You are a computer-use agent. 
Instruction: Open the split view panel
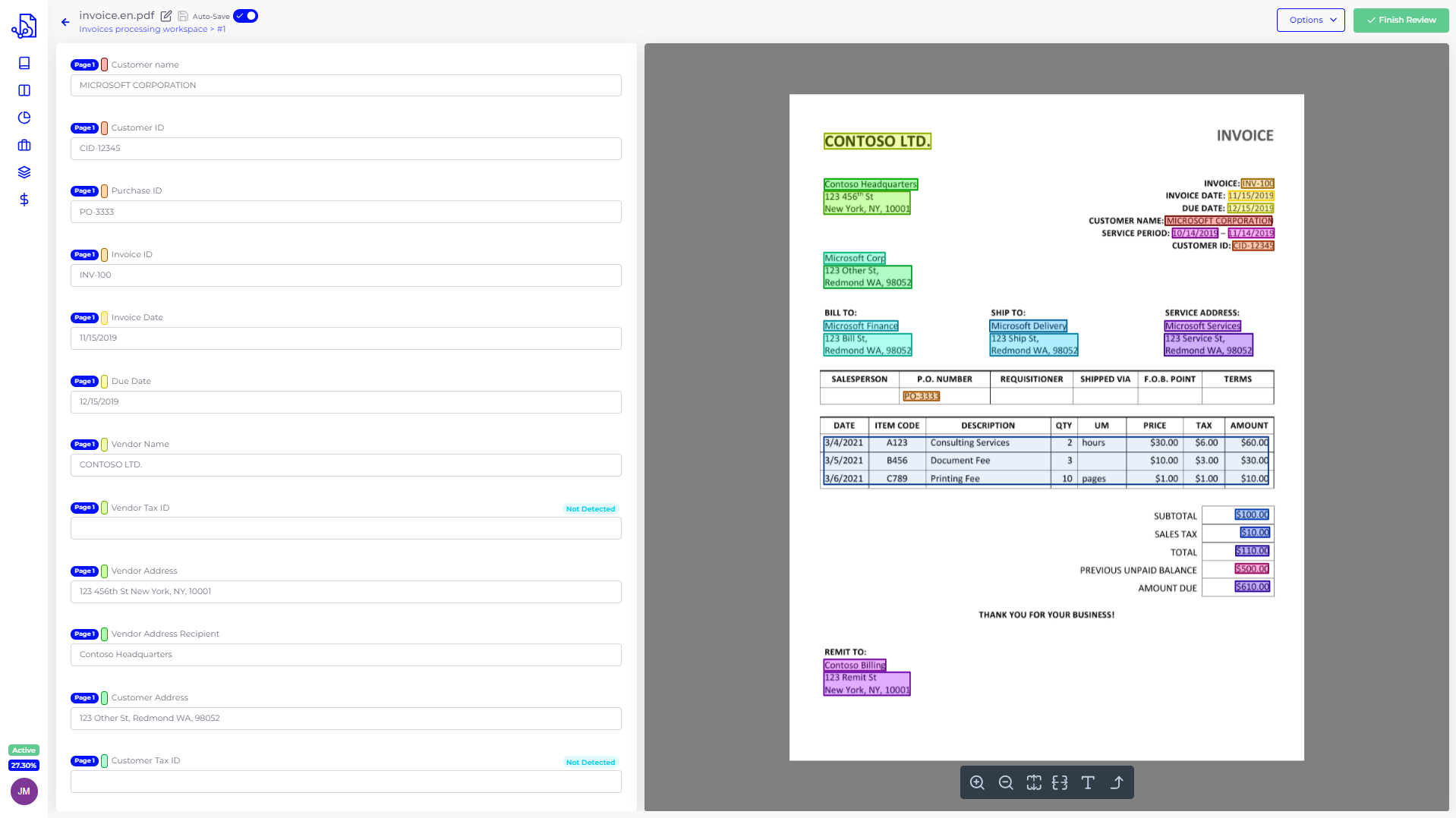click(x=24, y=90)
